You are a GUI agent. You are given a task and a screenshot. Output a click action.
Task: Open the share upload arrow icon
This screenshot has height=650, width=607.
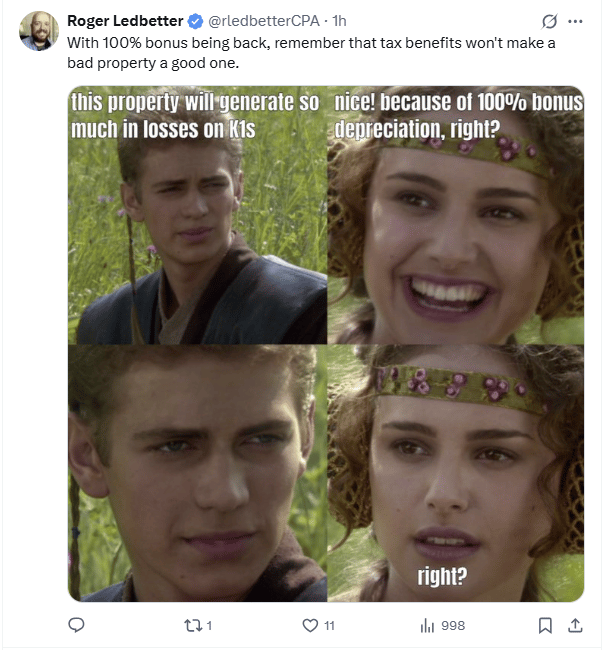[575, 625]
